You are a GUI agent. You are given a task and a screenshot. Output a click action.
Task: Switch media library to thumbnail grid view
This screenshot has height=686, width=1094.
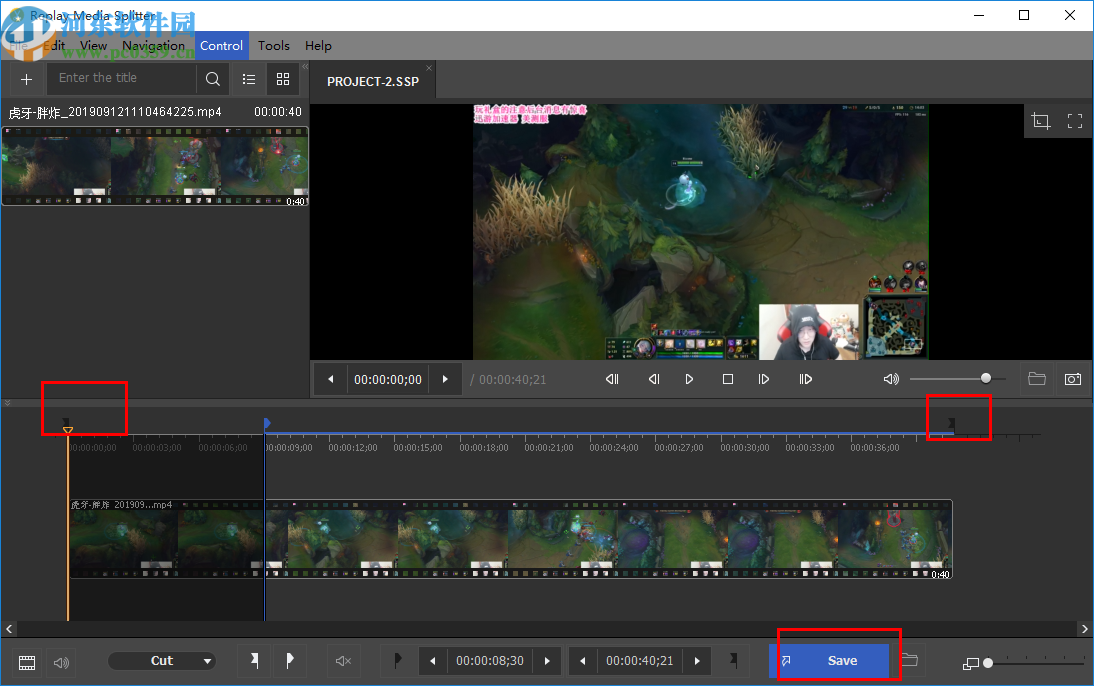pyautogui.click(x=283, y=79)
